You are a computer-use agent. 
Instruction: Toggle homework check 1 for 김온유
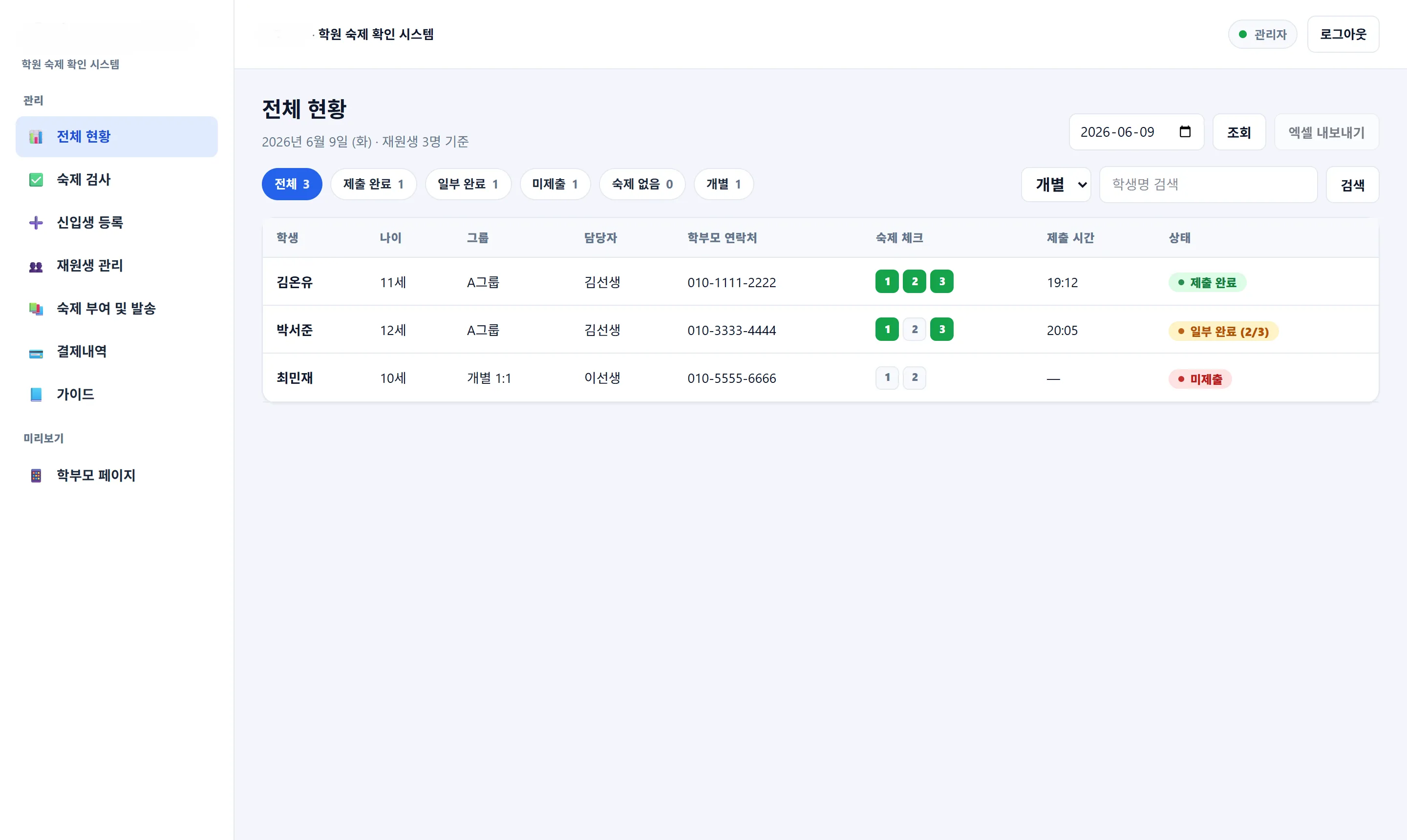tap(887, 281)
